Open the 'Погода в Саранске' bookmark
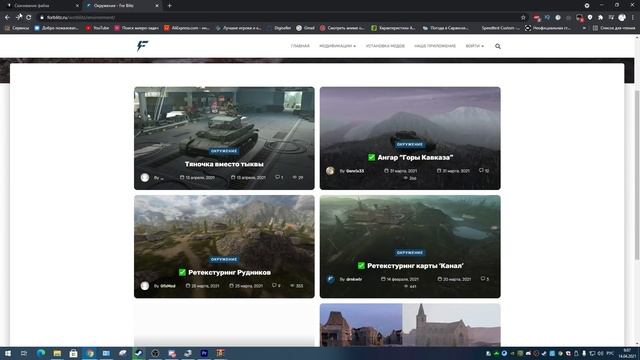Screen dimensions: 640x360 (445, 28)
